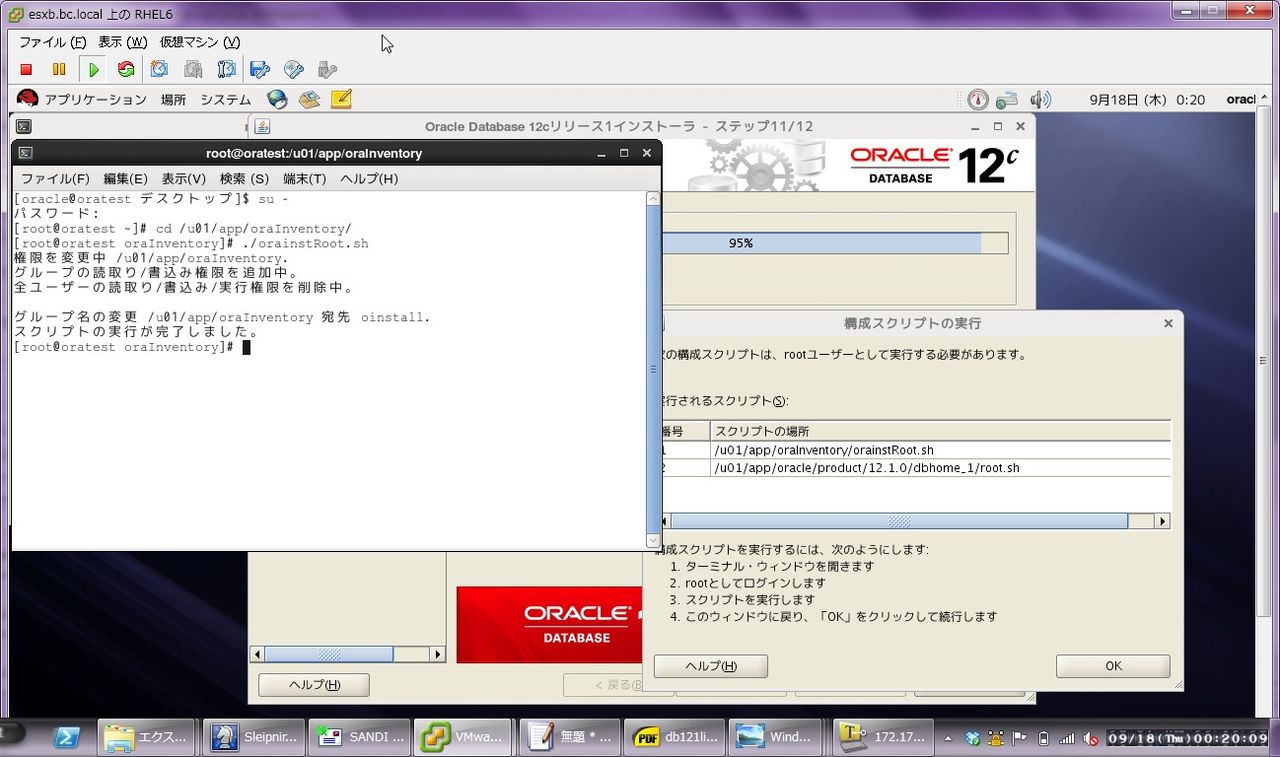
Task: Click installer left panel scroll-right arrow
Action: coord(437,654)
